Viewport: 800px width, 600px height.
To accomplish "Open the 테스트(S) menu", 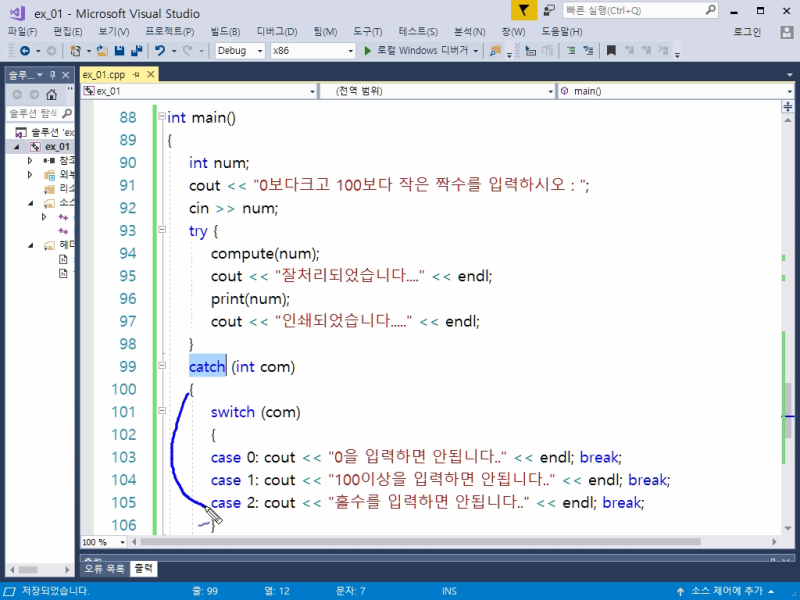I will pos(418,32).
